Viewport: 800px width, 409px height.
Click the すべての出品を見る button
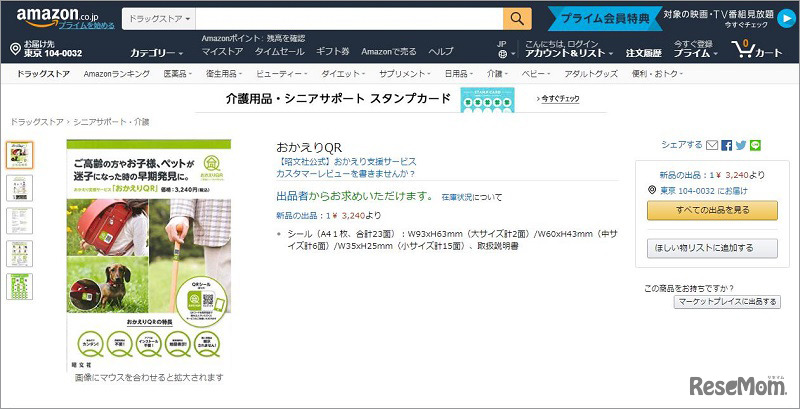712,210
